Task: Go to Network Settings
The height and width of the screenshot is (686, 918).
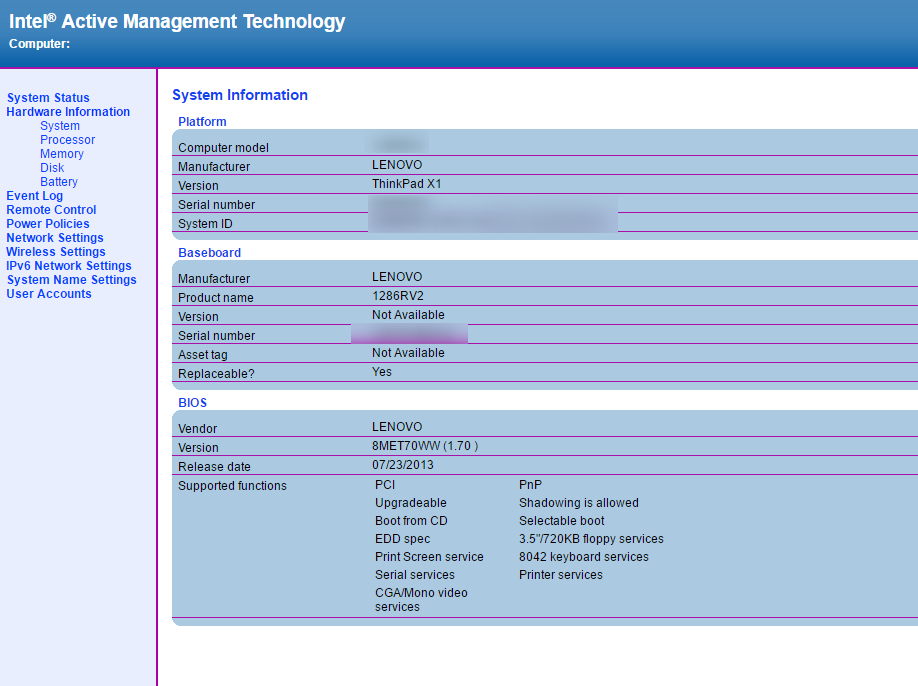Action: click(x=55, y=238)
